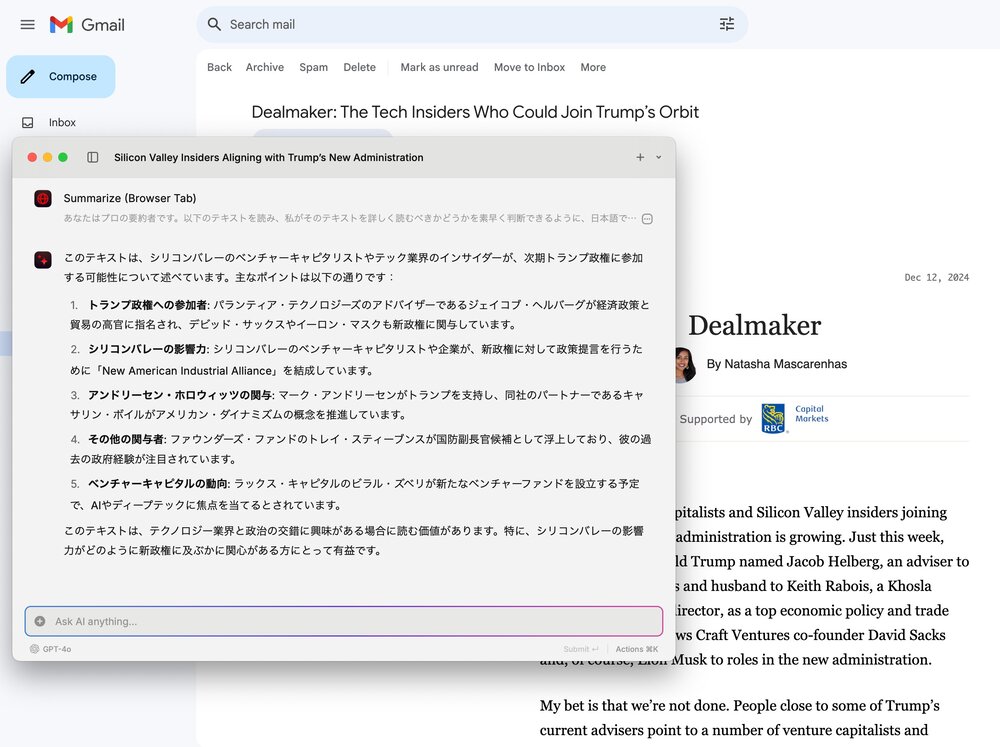
Task: Click the RBC Capital Markets sponsor logo
Action: point(795,418)
